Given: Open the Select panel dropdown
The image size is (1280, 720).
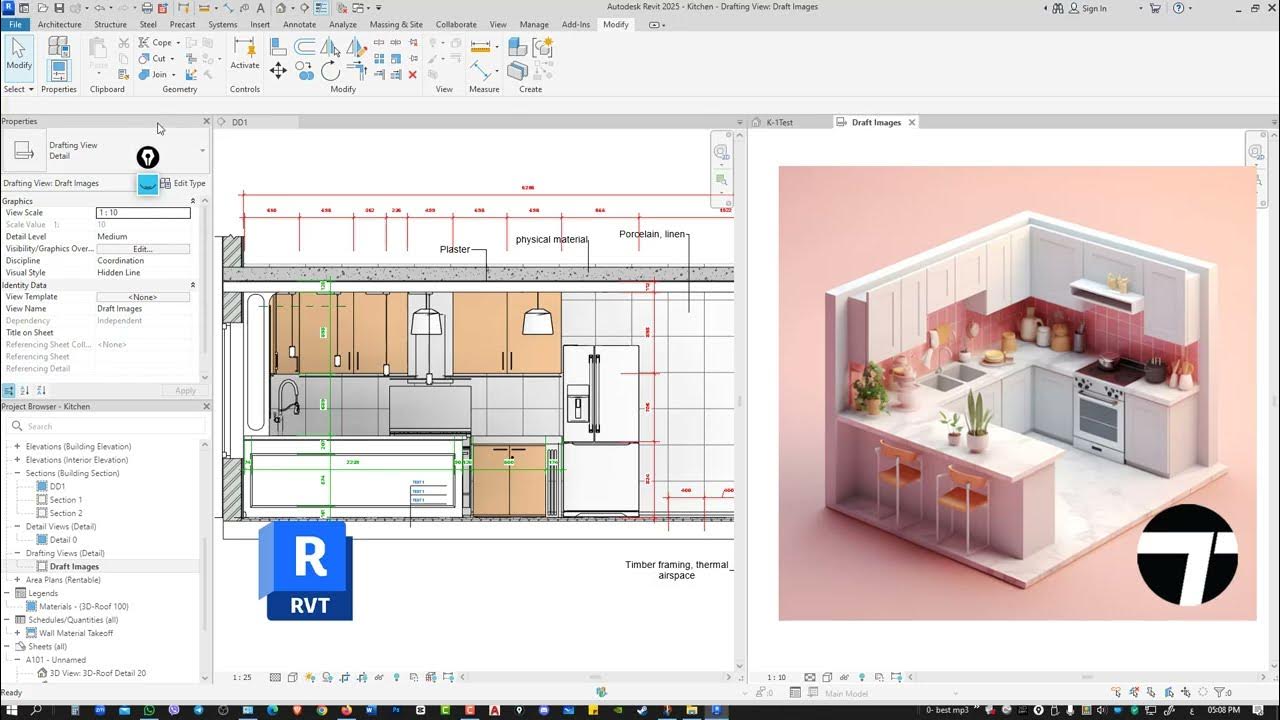Looking at the screenshot, I should [19, 89].
